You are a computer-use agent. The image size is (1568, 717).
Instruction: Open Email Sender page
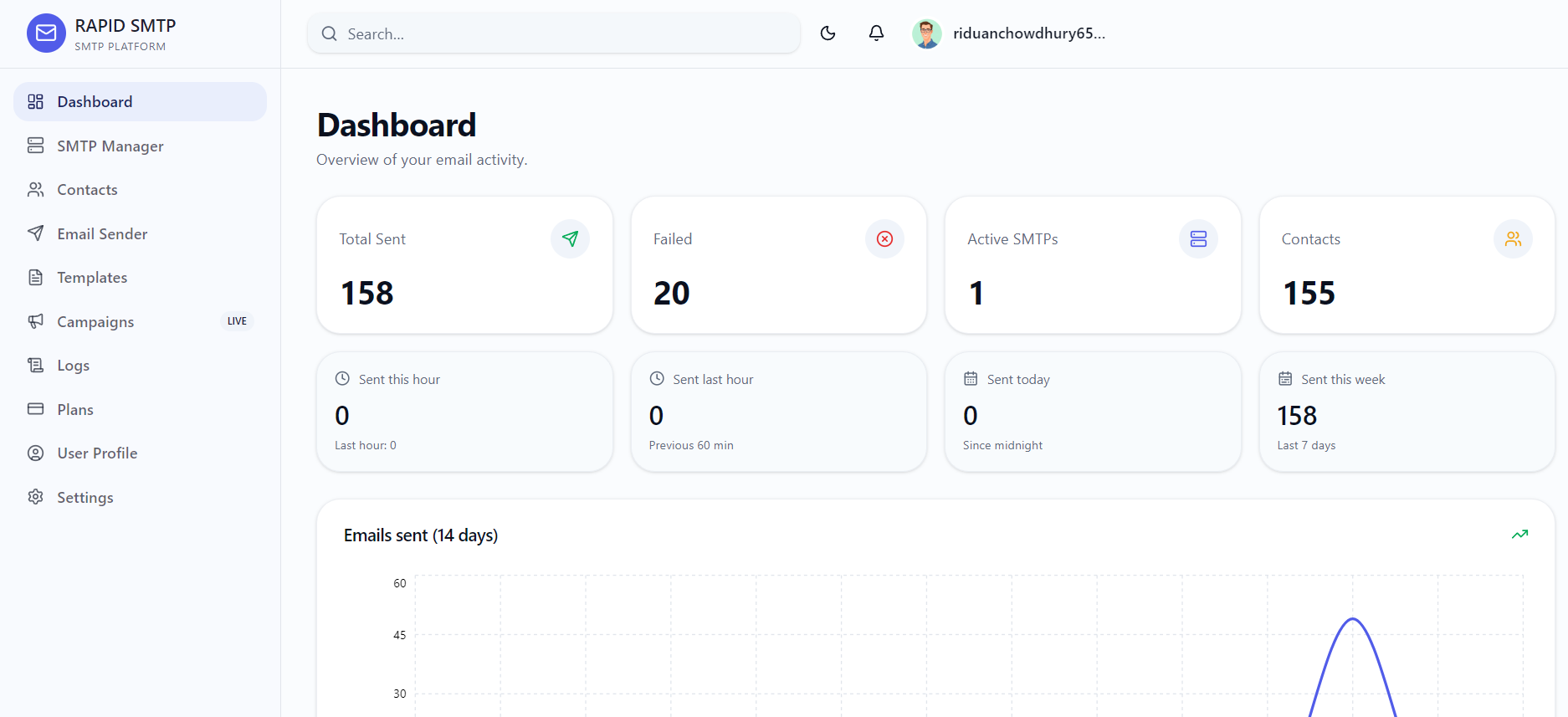coord(141,233)
